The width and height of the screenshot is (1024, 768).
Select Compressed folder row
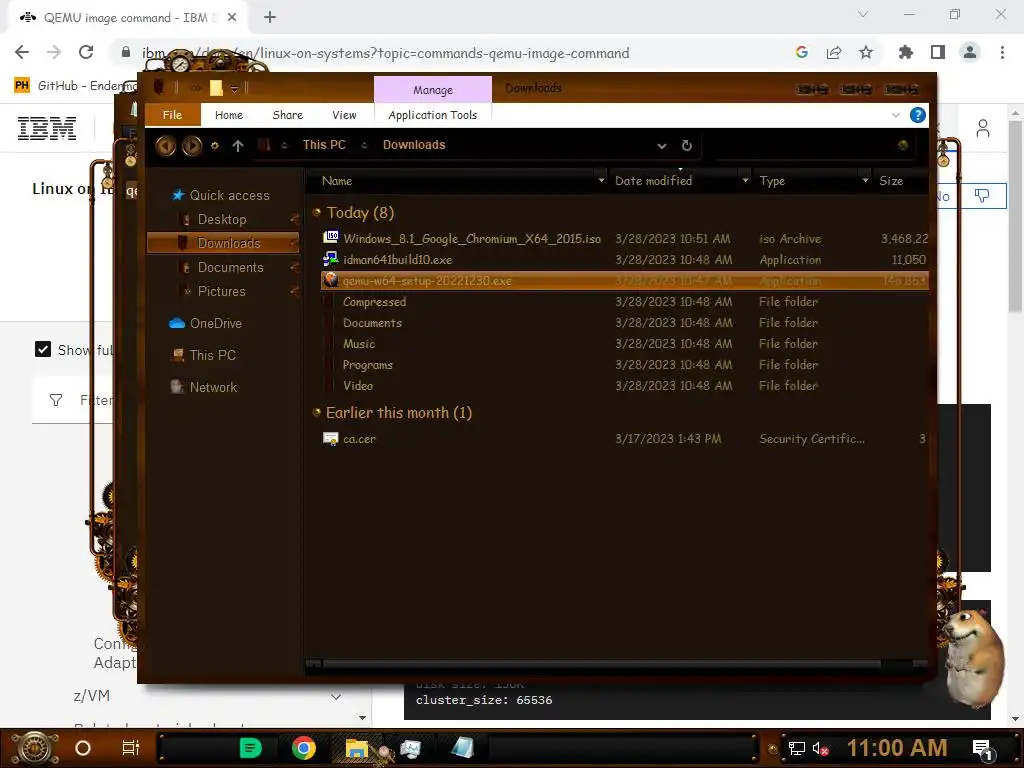tap(624, 302)
